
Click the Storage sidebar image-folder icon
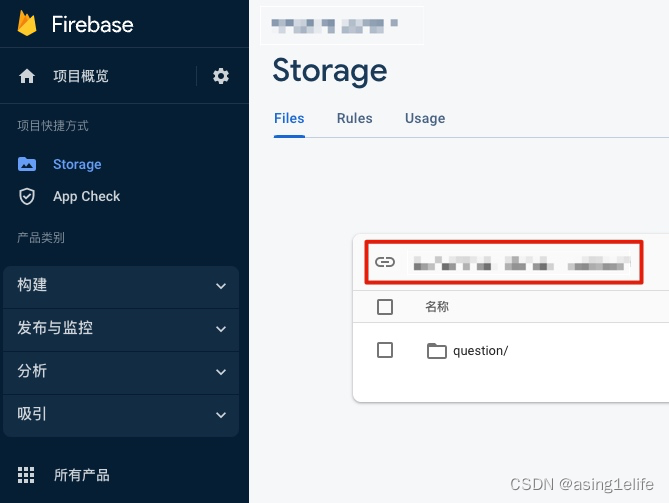[x=27, y=164]
